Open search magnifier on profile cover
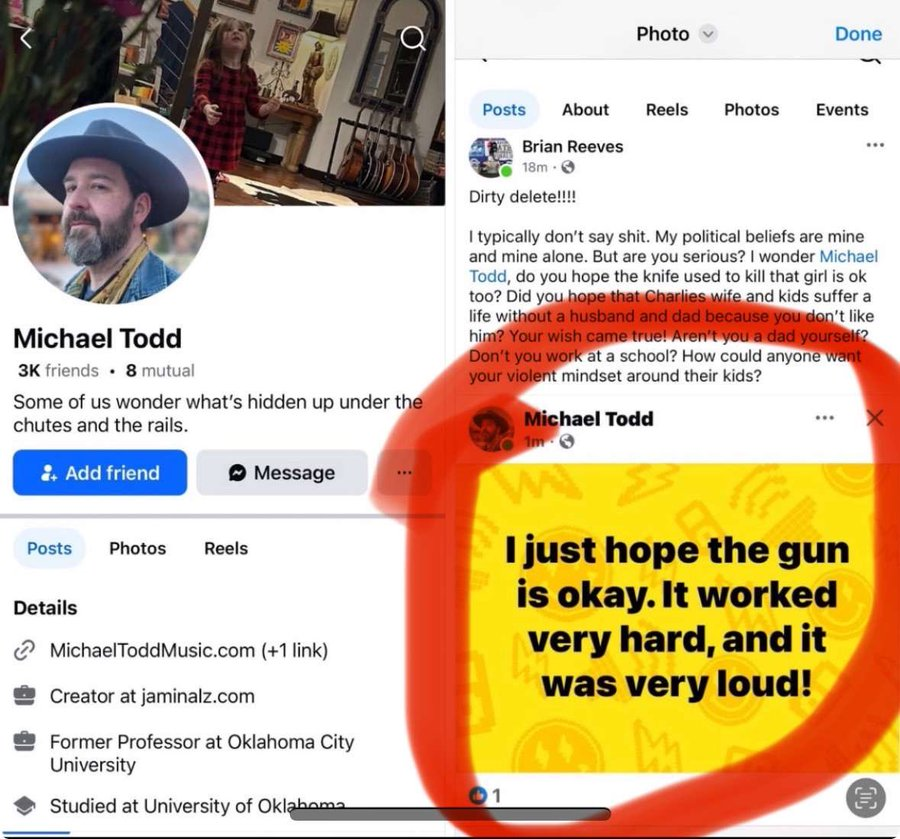 (x=413, y=38)
